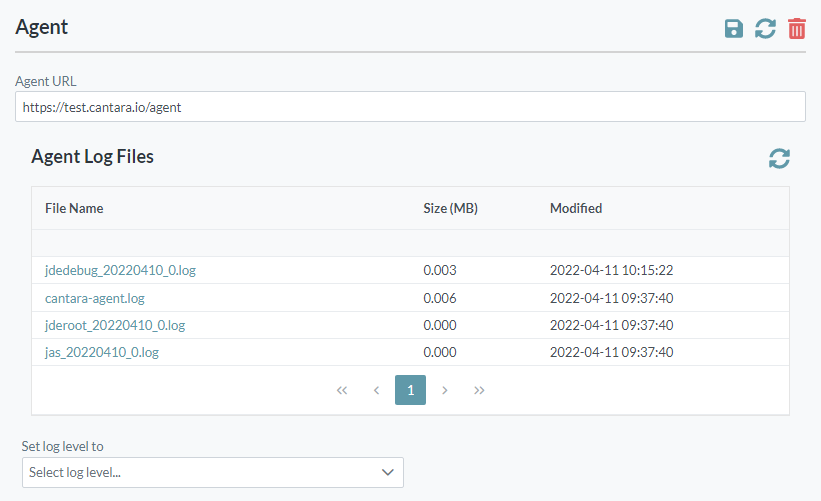Jump to last page of log files
Viewport: 821px width, 501px height.
(x=479, y=390)
